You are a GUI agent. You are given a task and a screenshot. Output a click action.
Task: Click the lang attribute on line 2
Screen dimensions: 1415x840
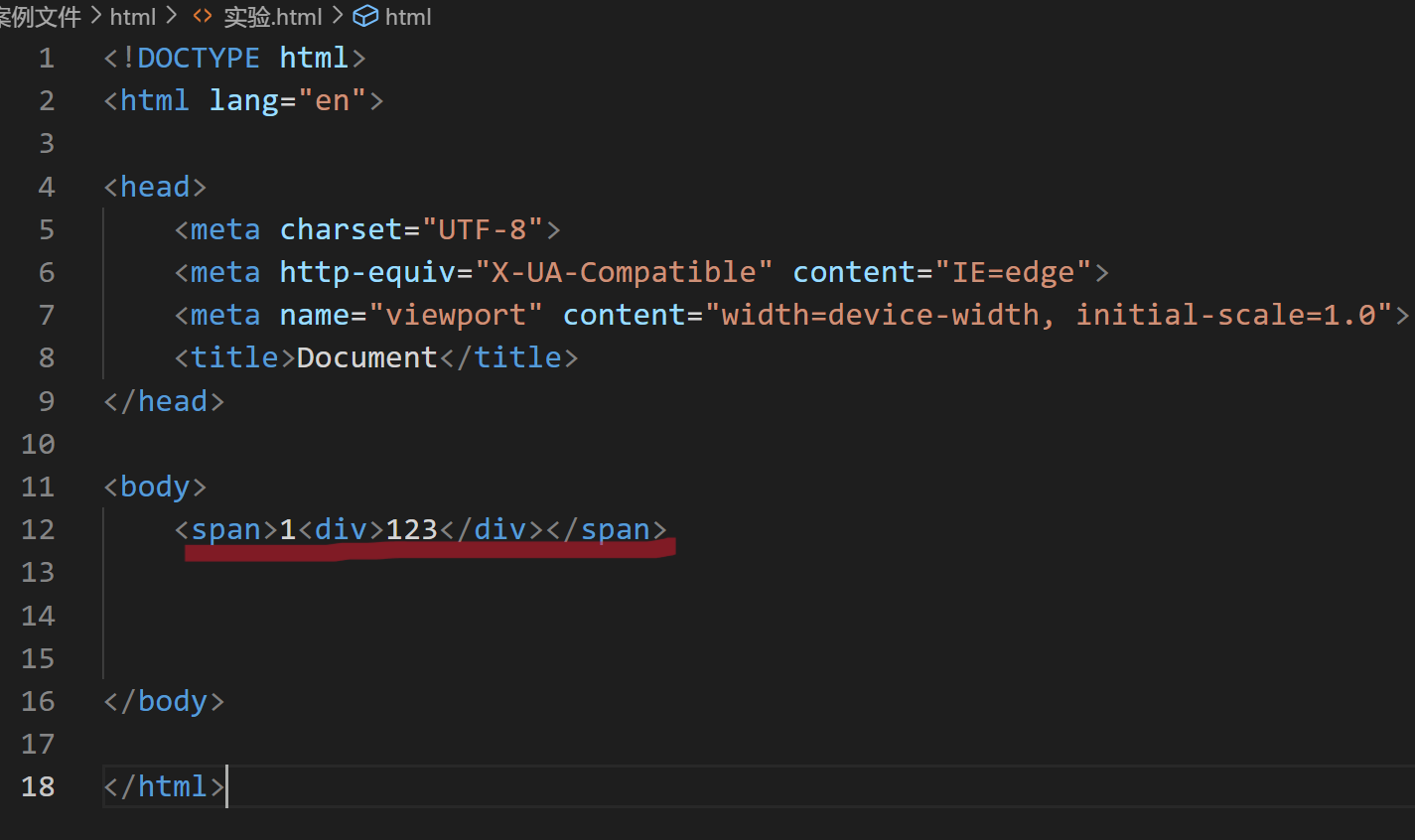pyautogui.click(x=244, y=100)
